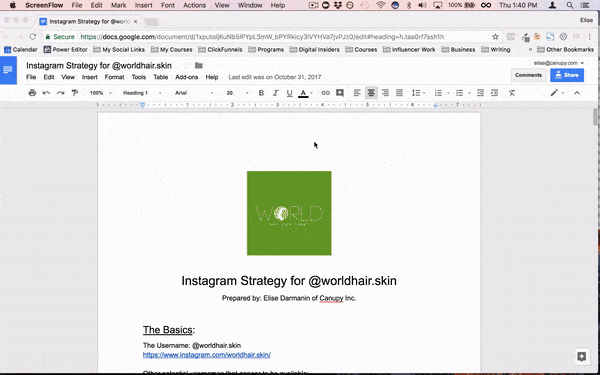The width and height of the screenshot is (600, 375).
Task: Click the Docs home icon
Action: click(x=8, y=70)
